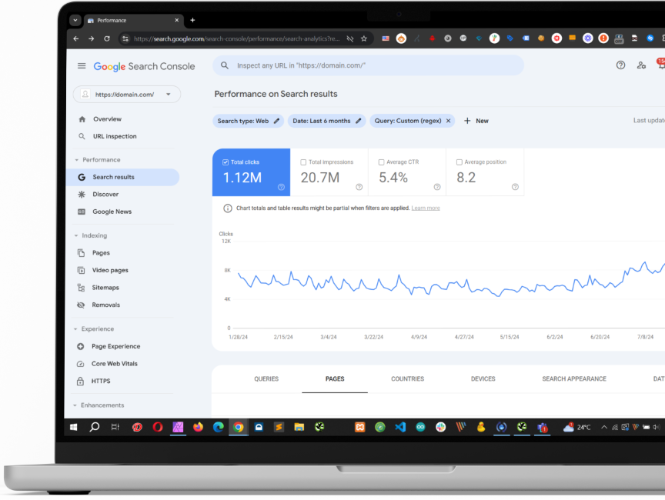Click help icon on Total impressions card
This screenshot has width=665, height=500.
click(359, 187)
